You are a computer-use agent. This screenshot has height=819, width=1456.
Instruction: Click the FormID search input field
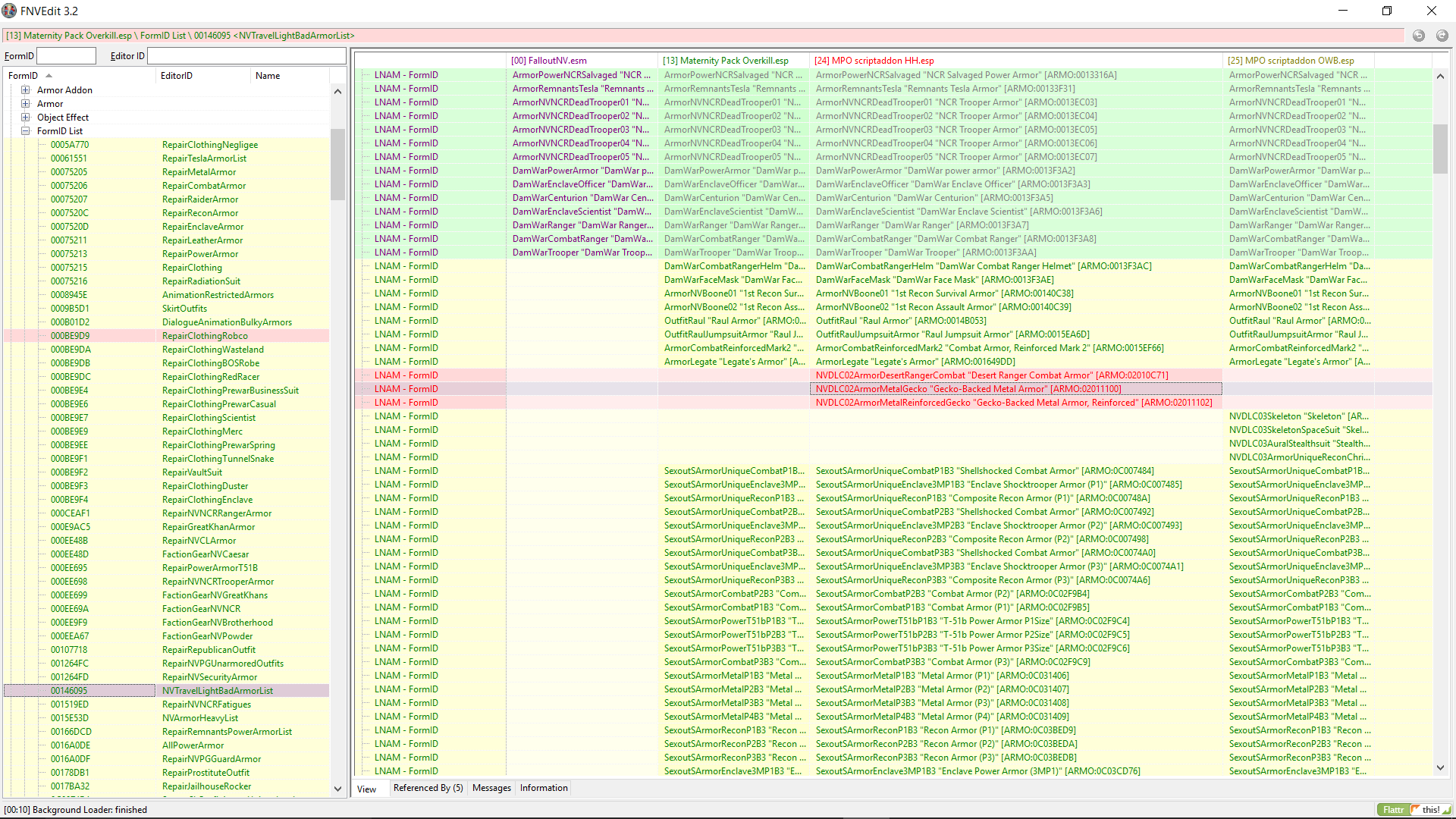[67, 56]
